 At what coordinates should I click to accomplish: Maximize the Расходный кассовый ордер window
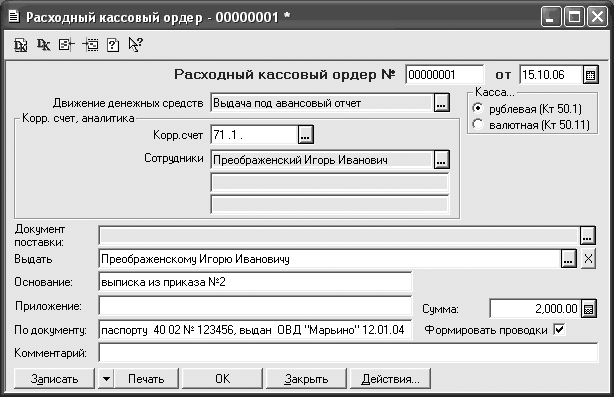[574, 17]
